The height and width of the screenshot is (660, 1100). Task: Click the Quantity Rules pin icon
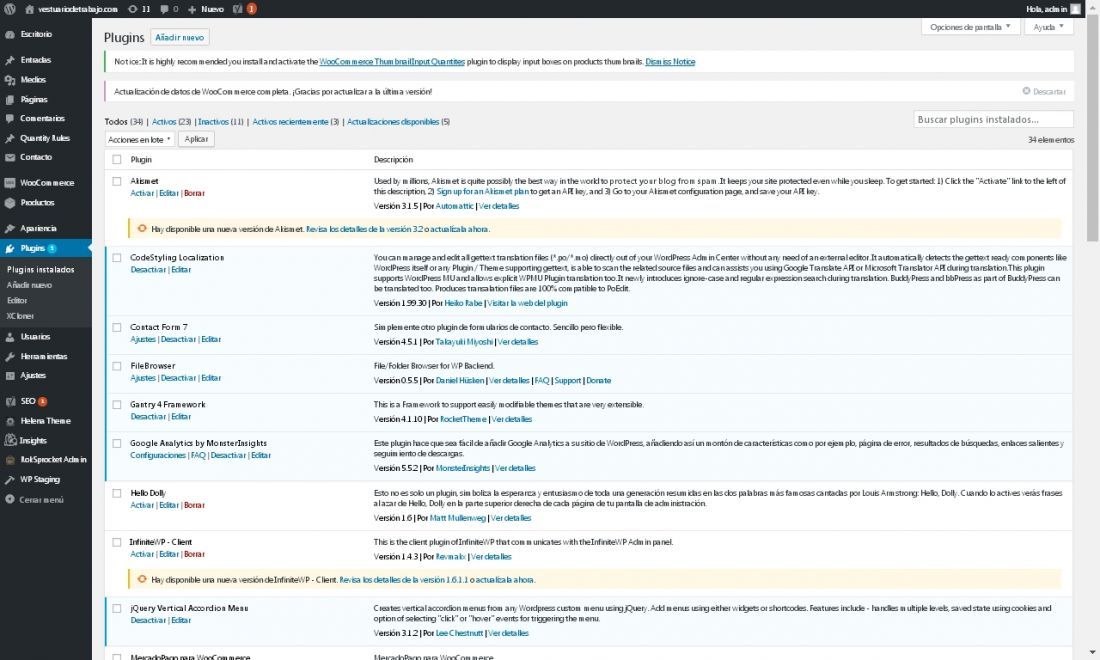click(x=10, y=138)
